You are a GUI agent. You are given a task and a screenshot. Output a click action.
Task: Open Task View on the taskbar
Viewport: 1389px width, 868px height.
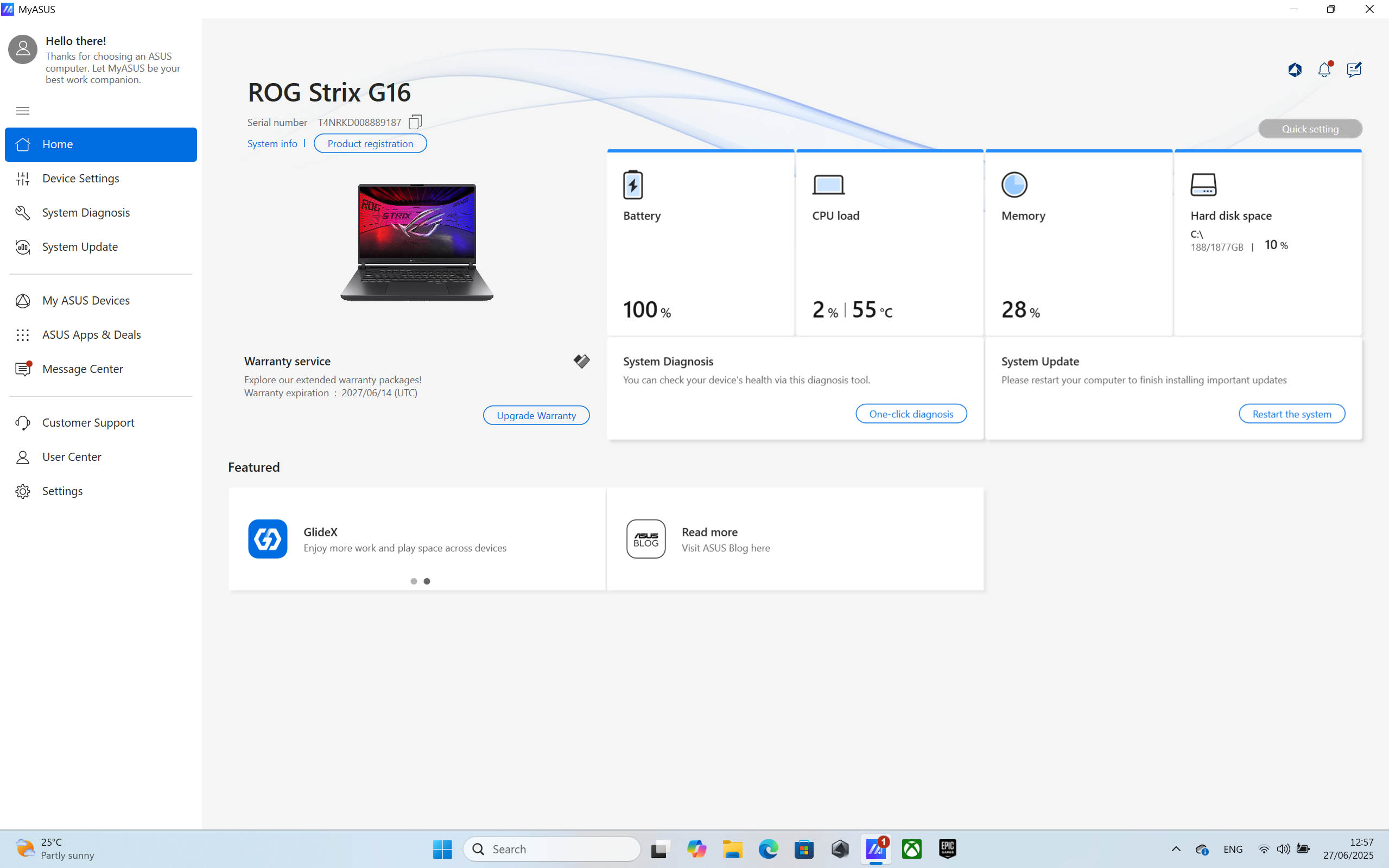click(x=661, y=849)
